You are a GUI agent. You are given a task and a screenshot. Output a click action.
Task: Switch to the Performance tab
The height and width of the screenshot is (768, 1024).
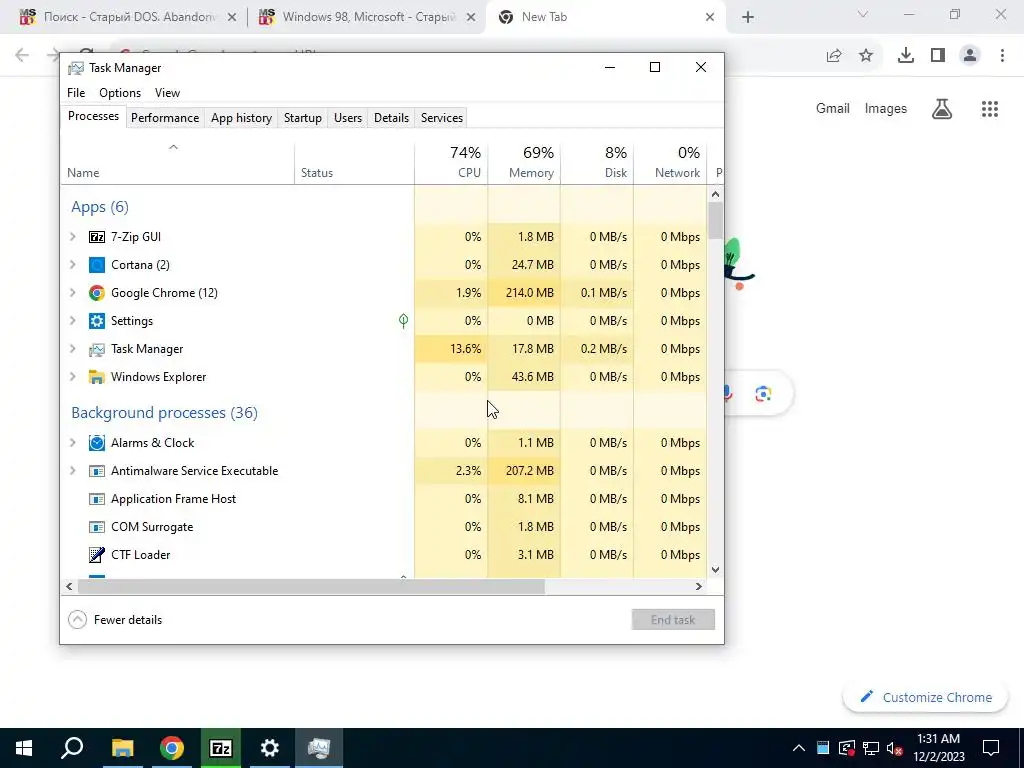[165, 118]
